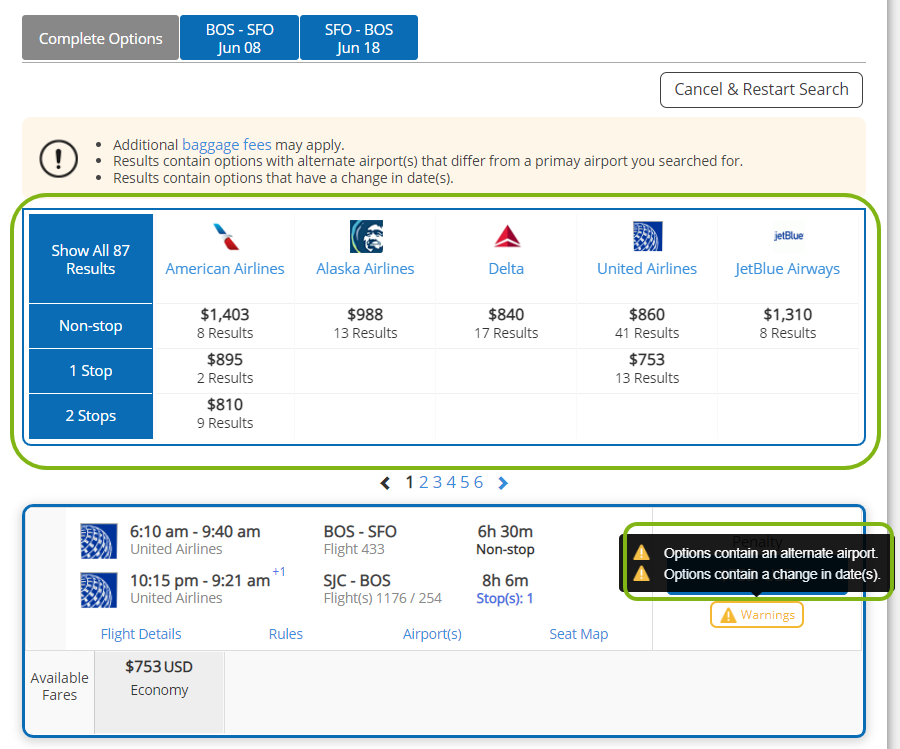This screenshot has width=900, height=749.
Task: Select JetBlue Airways column link
Action: (788, 269)
